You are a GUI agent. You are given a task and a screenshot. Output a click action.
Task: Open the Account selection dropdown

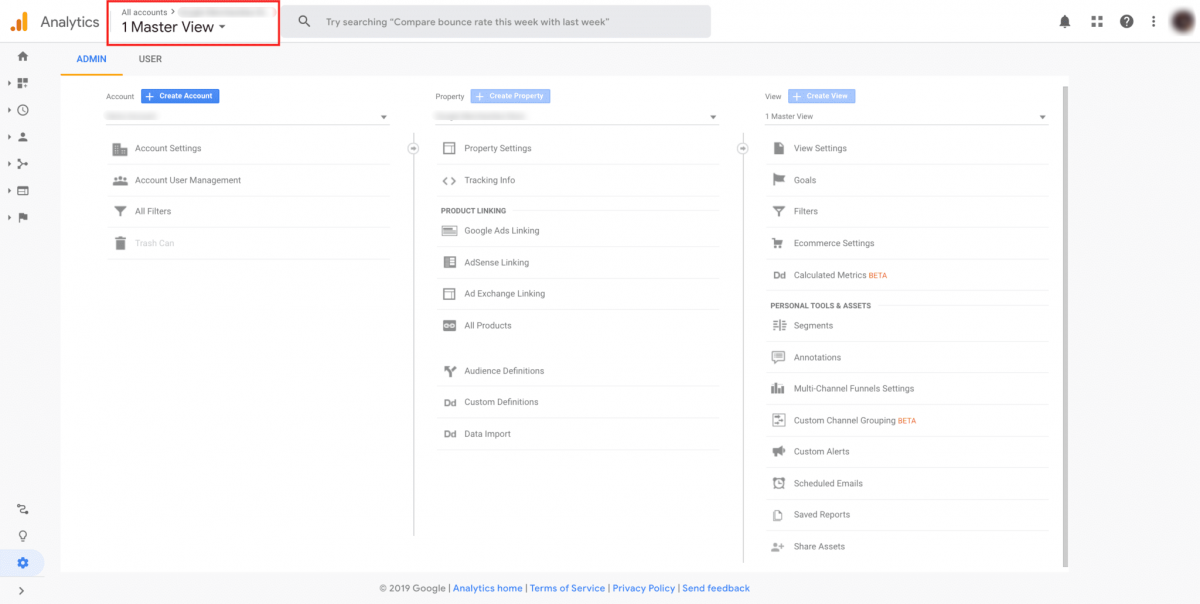tap(247, 117)
